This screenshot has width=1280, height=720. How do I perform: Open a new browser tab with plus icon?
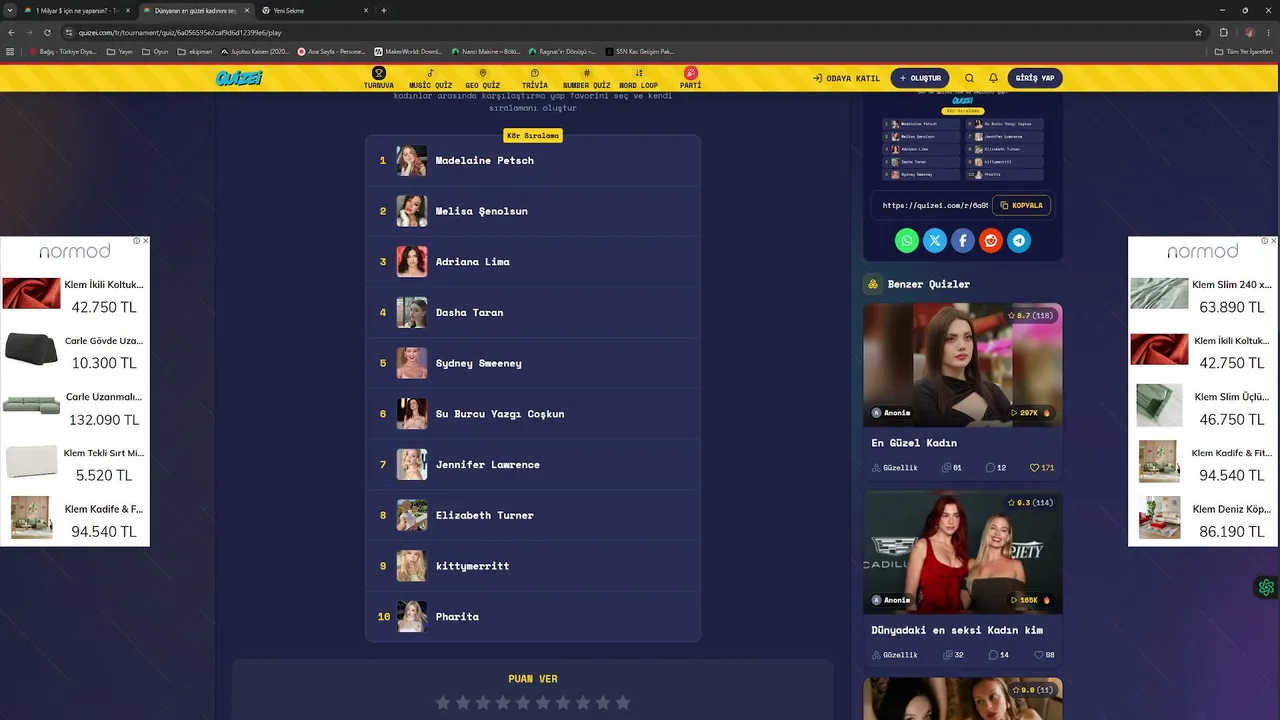[x=384, y=10]
